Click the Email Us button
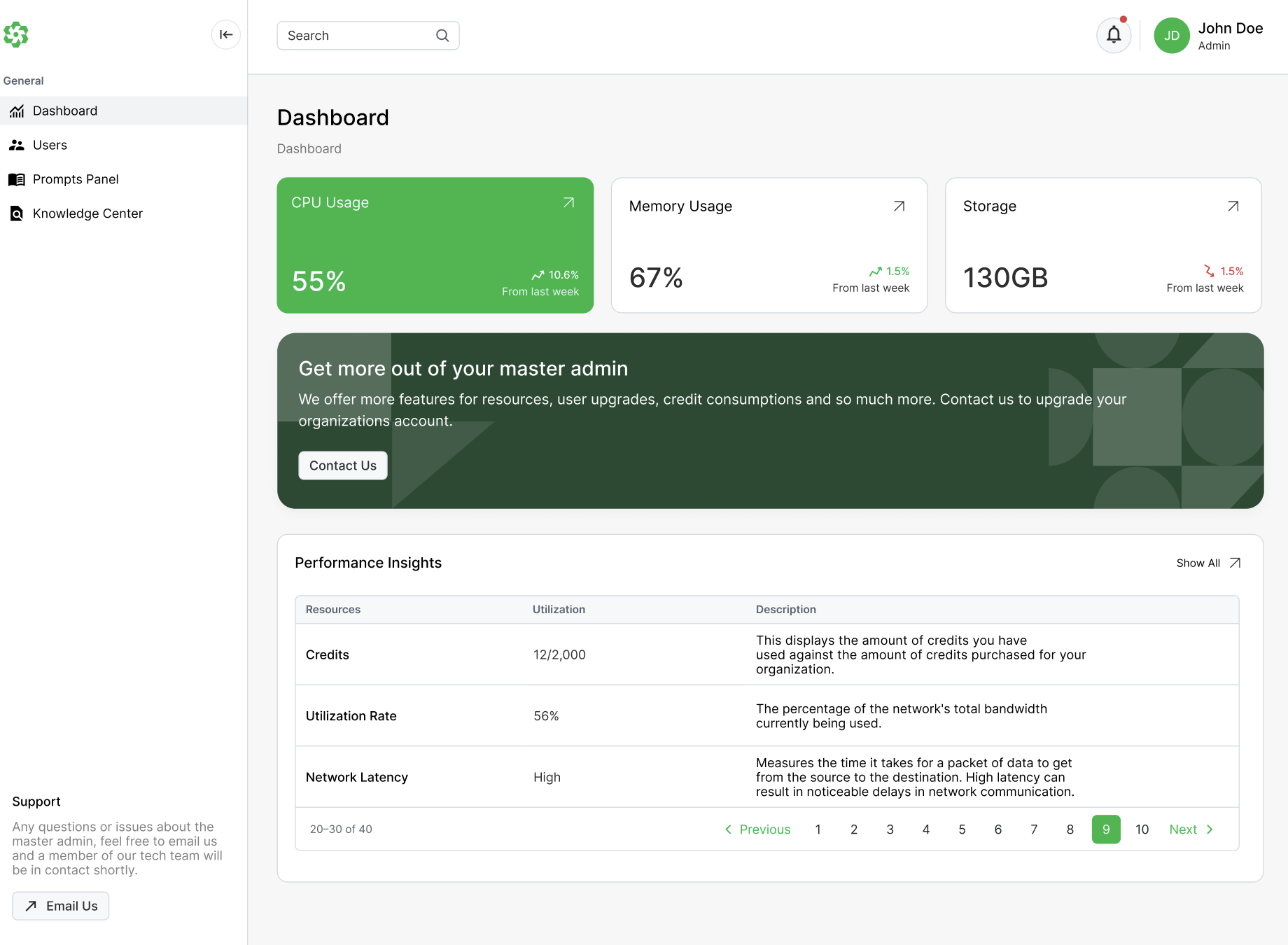The image size is (1288, 945). [x=61, y=906]
